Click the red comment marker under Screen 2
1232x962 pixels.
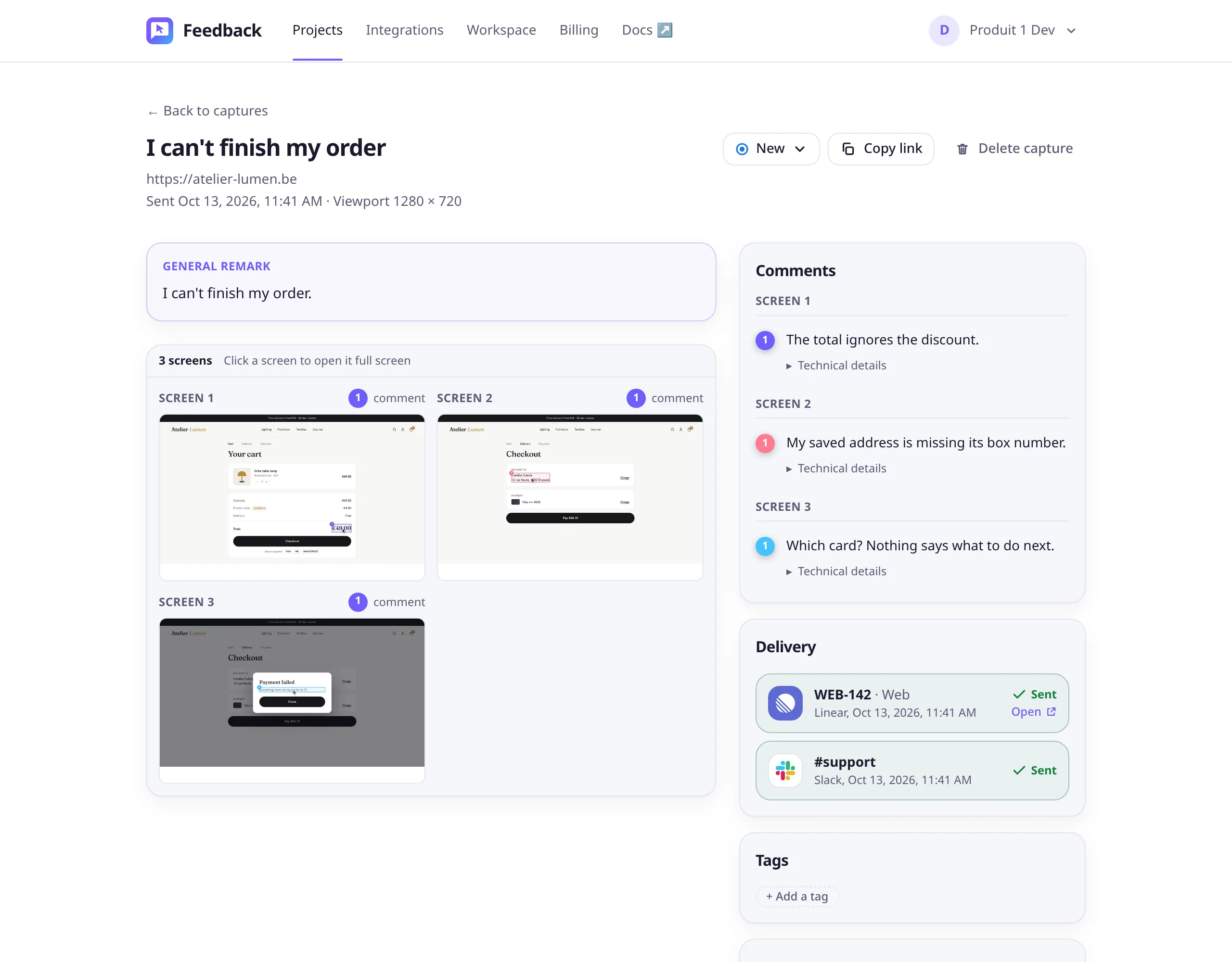tap(765, 443)
